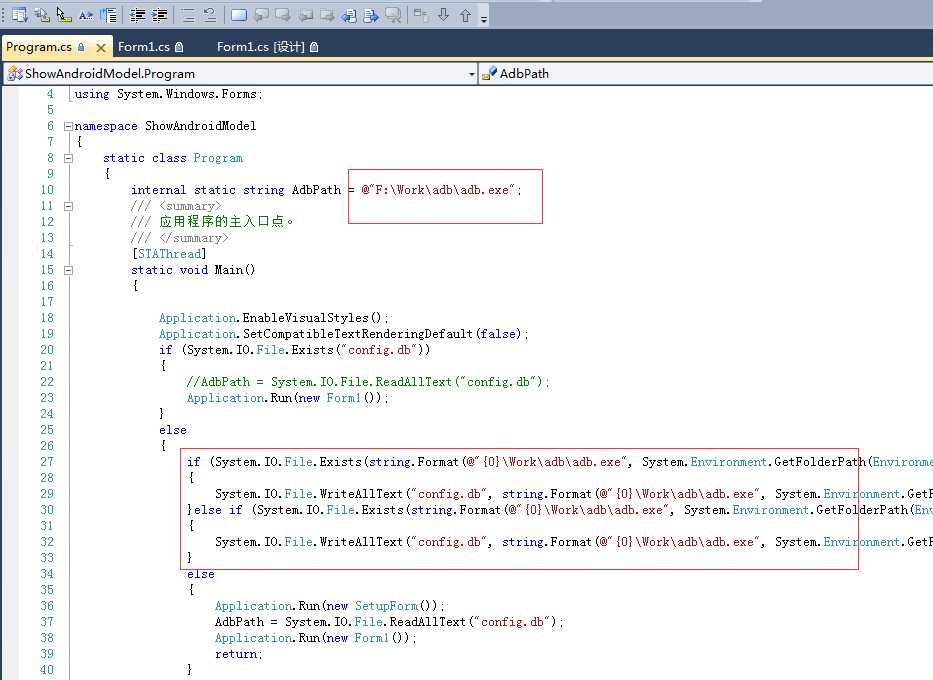Image resolution: width=933 pixels, height=680 pixels.
Task: Click the fifth toolbar icon with text lines
Action: point(108,15)
